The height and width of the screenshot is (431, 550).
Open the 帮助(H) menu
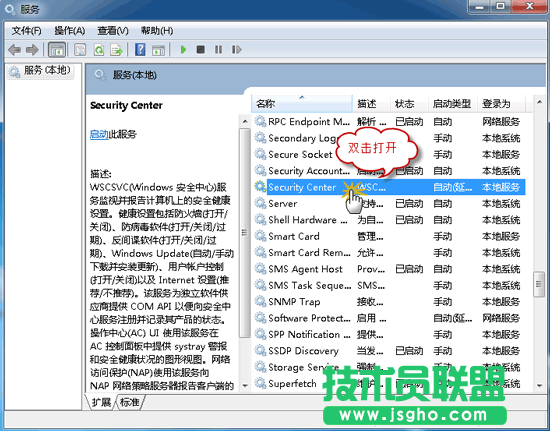tap(157, 31)
